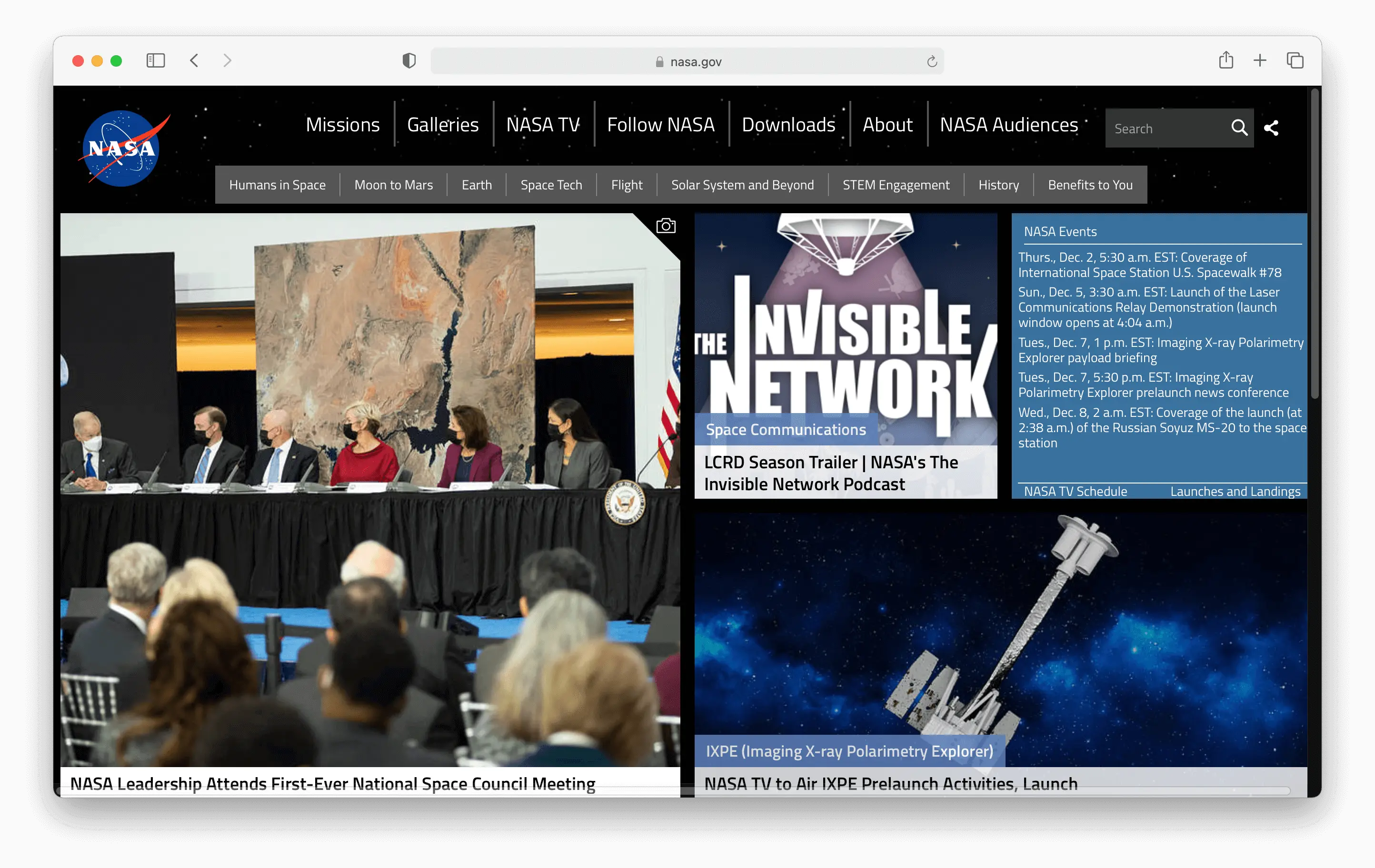Toggle the Safari sidebar
Image resolution: width=1375 pixels, height=868 pixels.
tap(155, 60)
